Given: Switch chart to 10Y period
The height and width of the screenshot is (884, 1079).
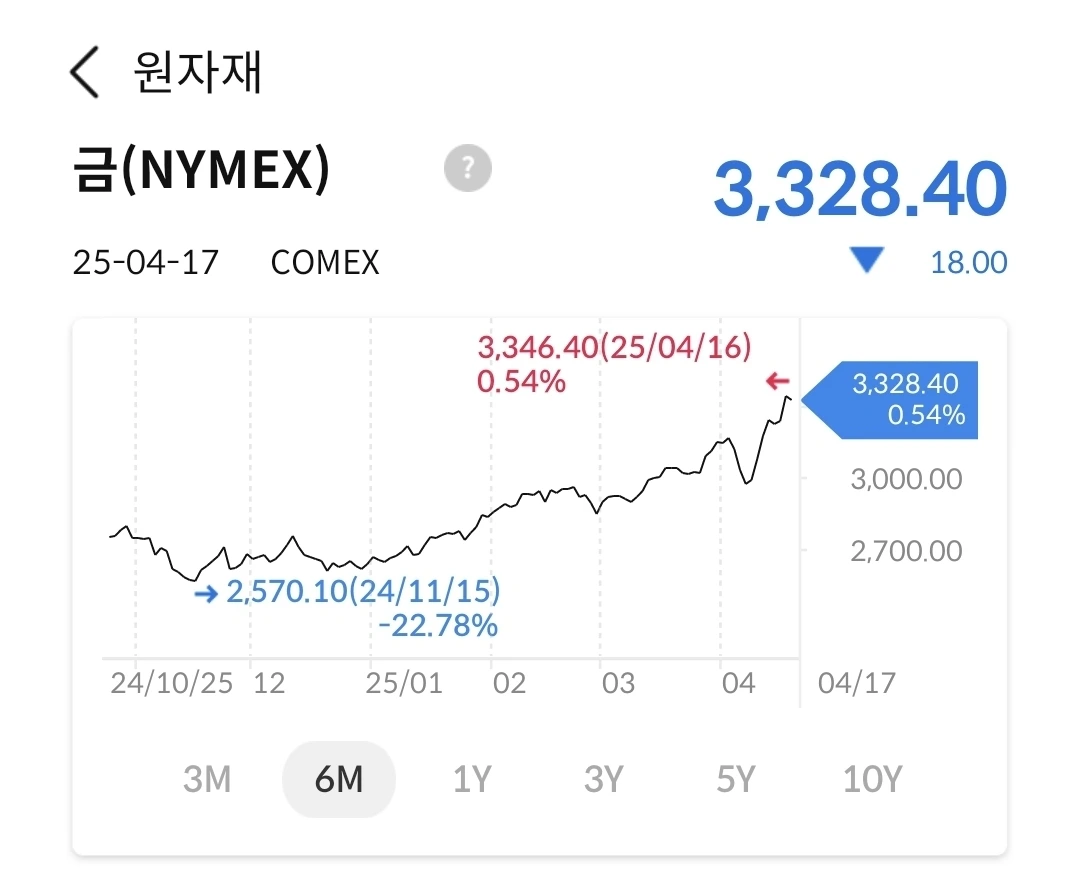Looking at the screenshot, I should pos(872,779).
